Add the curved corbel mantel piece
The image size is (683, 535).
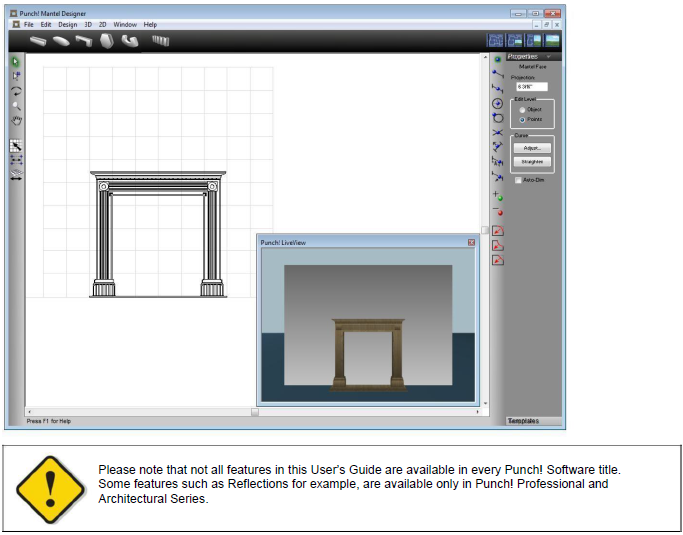point(130,41)
